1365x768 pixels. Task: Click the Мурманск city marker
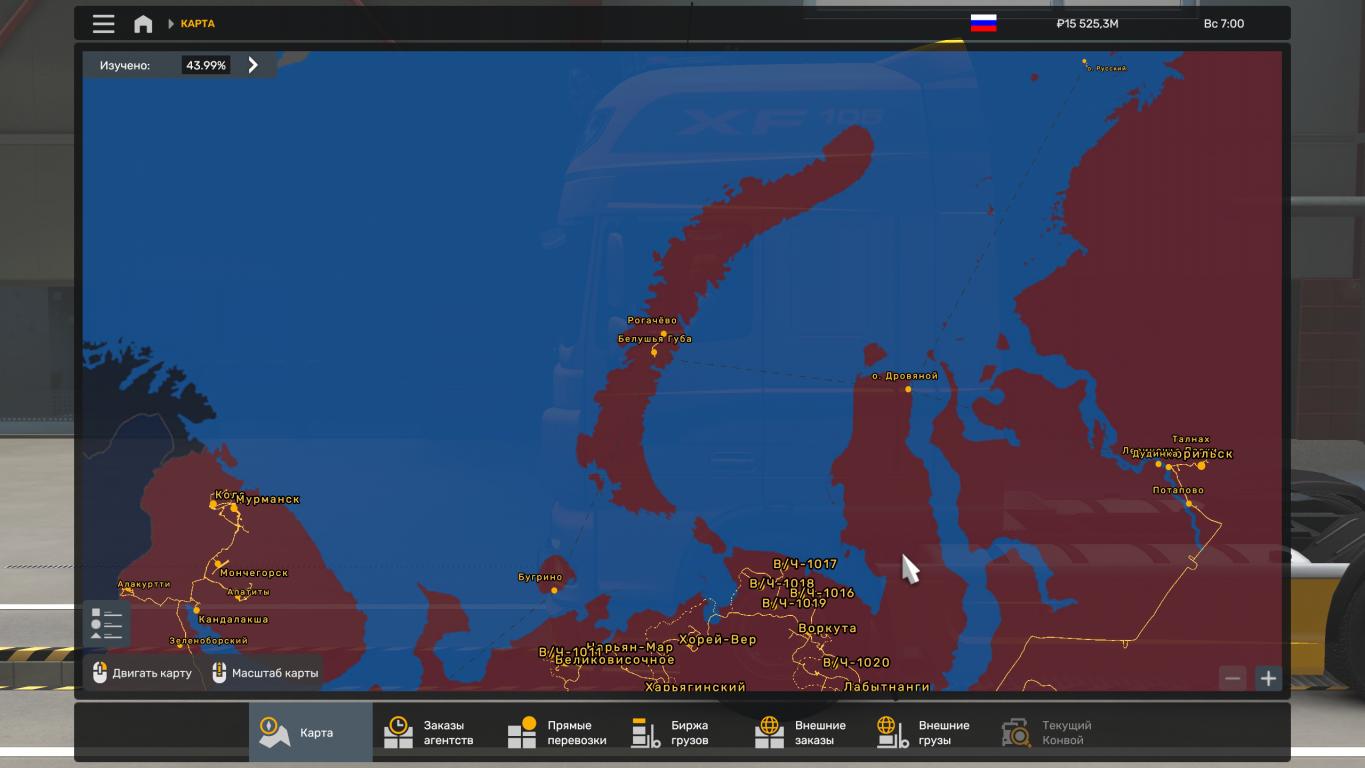click(234, 508)
